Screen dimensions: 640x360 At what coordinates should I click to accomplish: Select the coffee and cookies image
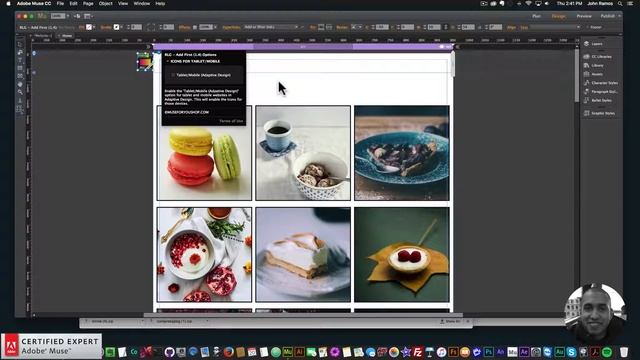click(303, 153)
